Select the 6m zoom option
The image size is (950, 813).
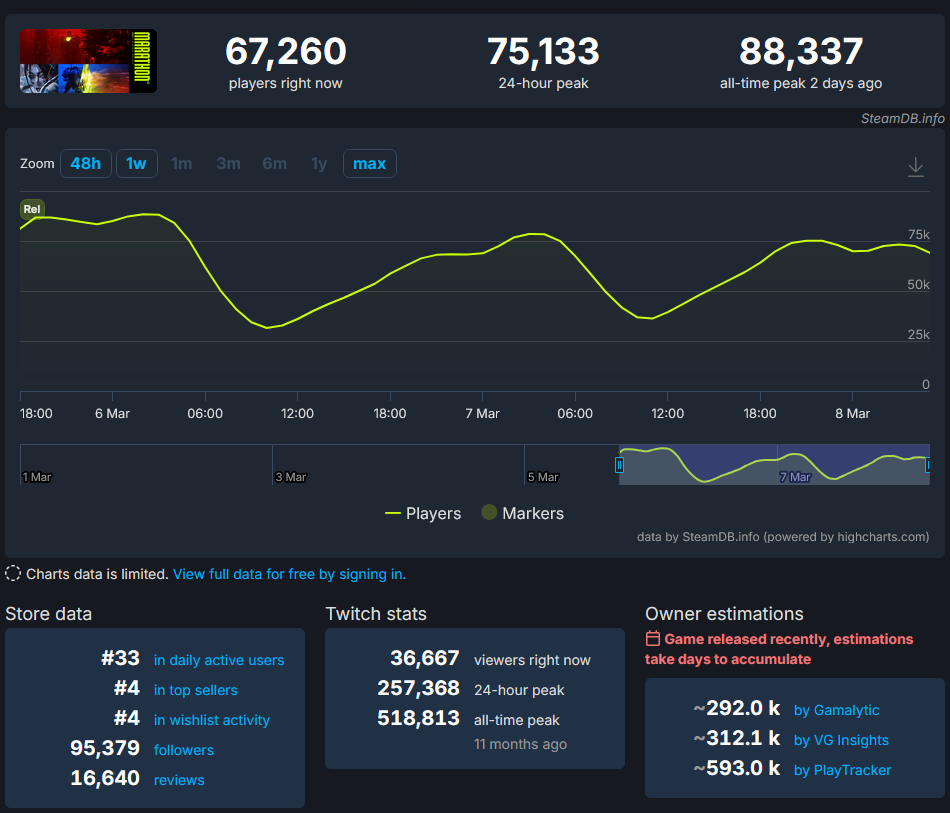point(274,164)
